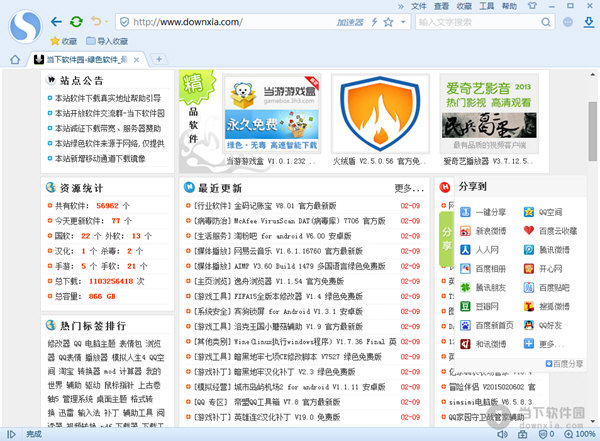Viewport: 600px width, 441px height.
Task: Click the ad-block shield counter in the status bar
Action: click(546, 434)
